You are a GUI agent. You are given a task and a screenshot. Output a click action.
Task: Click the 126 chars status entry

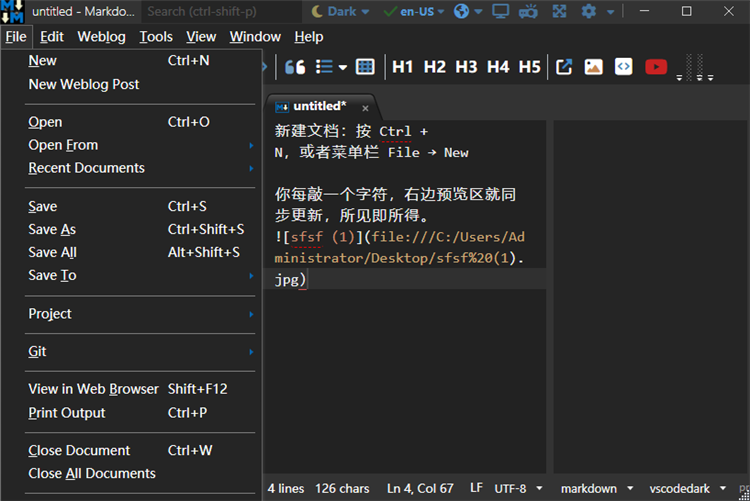[x=342, y=489]
